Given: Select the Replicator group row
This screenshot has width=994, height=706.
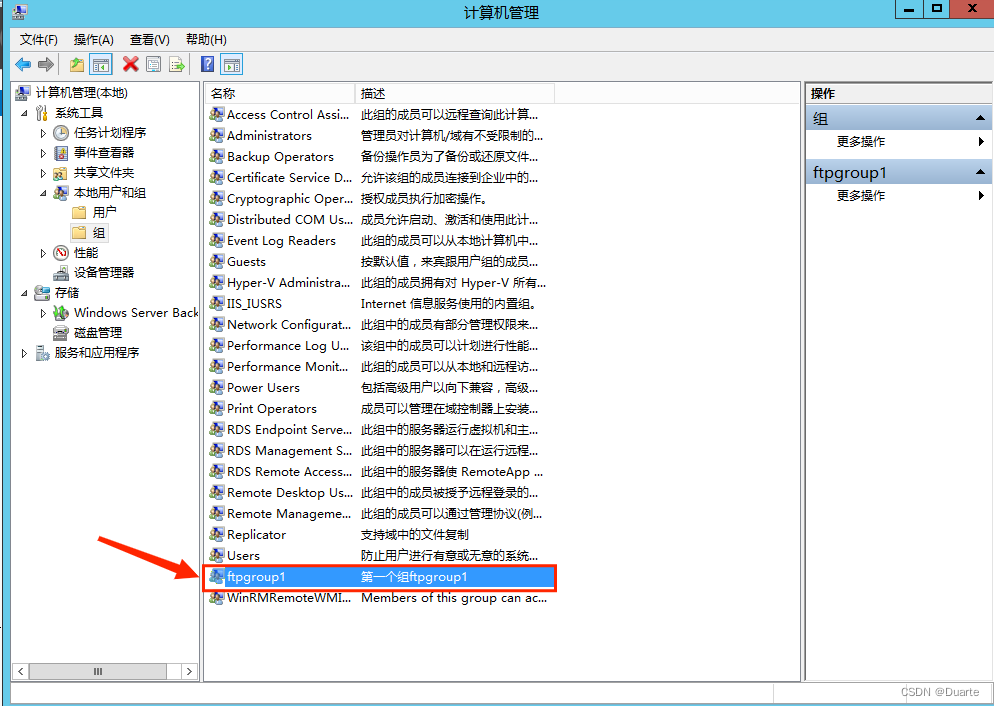Looking at the screenshot, I should pyautogui.click(x=380, y=534).
